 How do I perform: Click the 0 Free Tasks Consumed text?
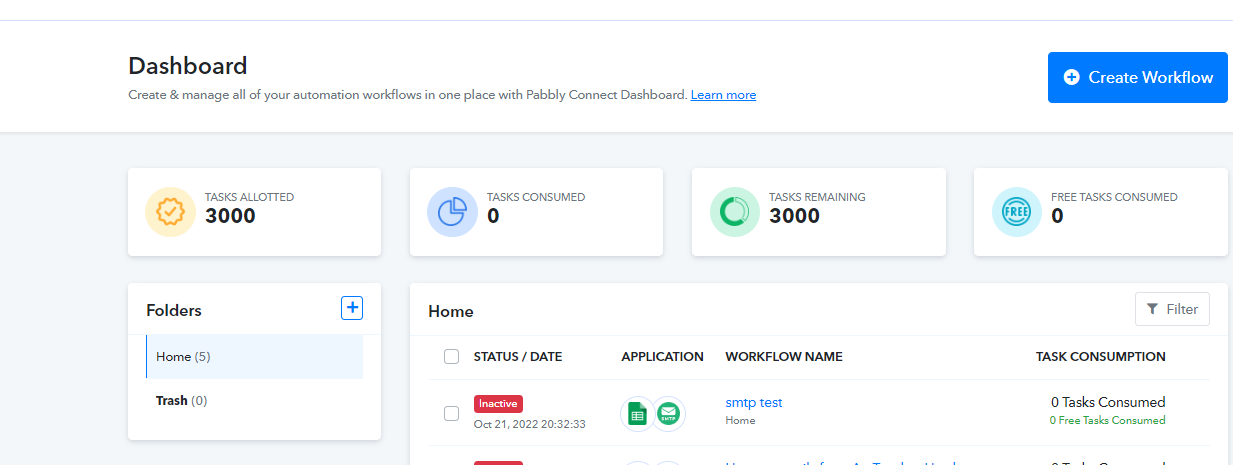pos(1107,421)
